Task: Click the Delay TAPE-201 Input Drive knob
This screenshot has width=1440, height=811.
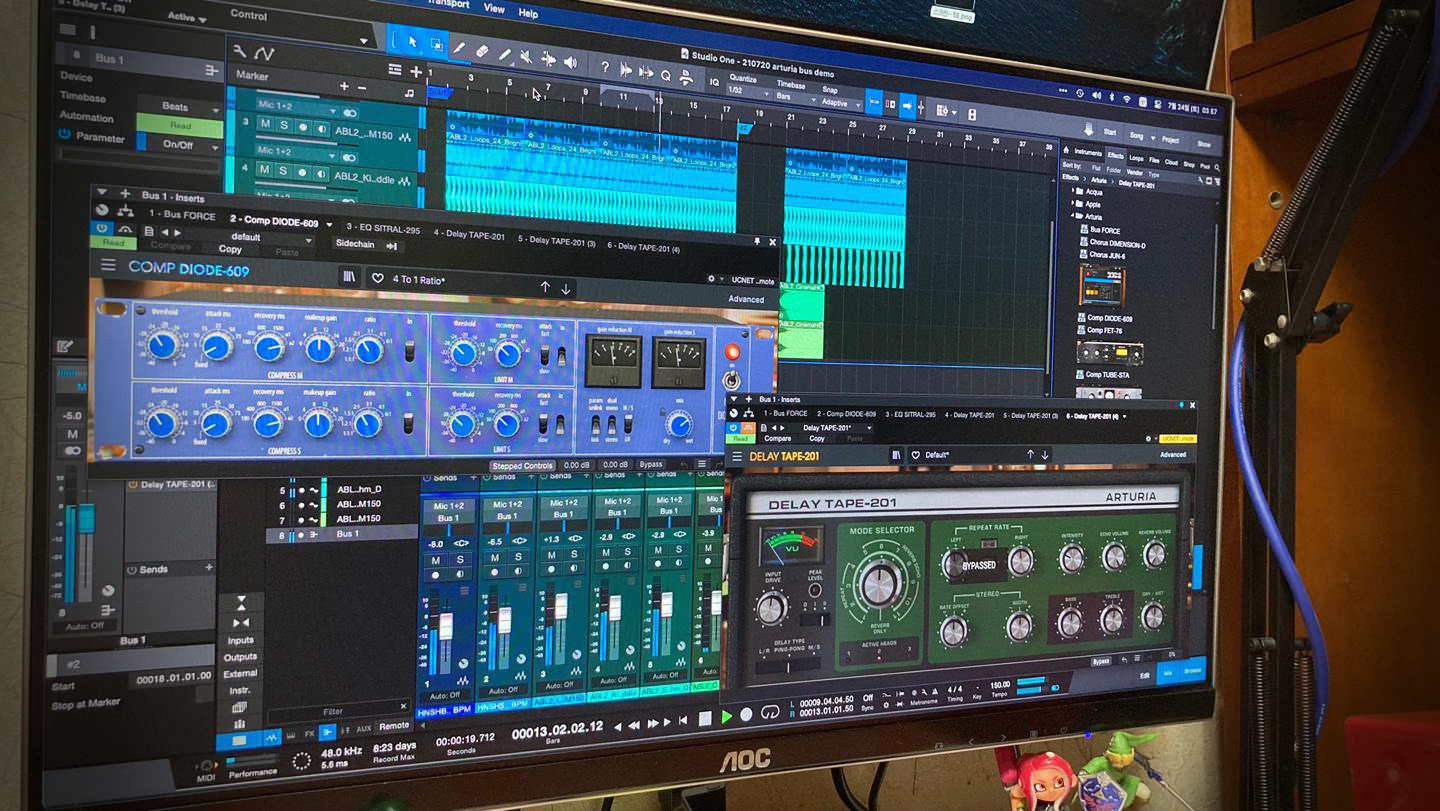Action: click(x=771, y=608)
